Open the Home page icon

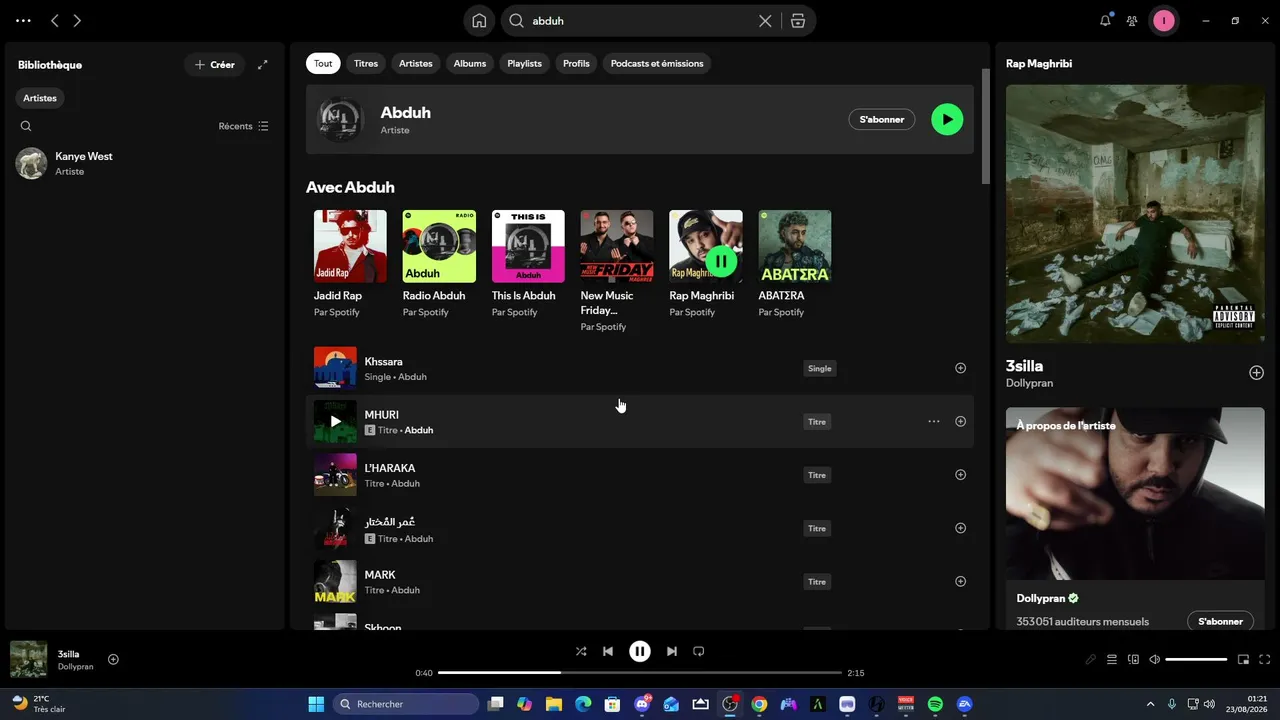click(479, 21)
